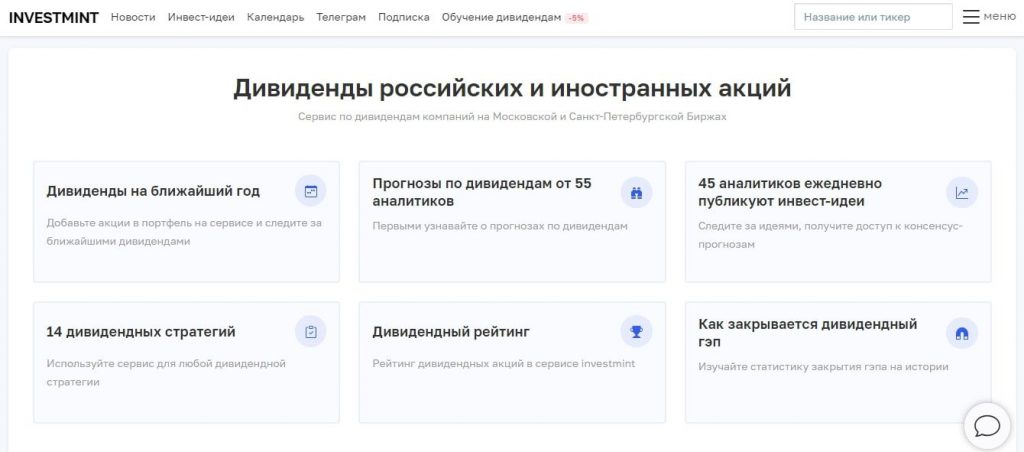The image size is (1024, 452).
Task: Click the magnet icon on dividend gap card
Action: tap(962, 333)
